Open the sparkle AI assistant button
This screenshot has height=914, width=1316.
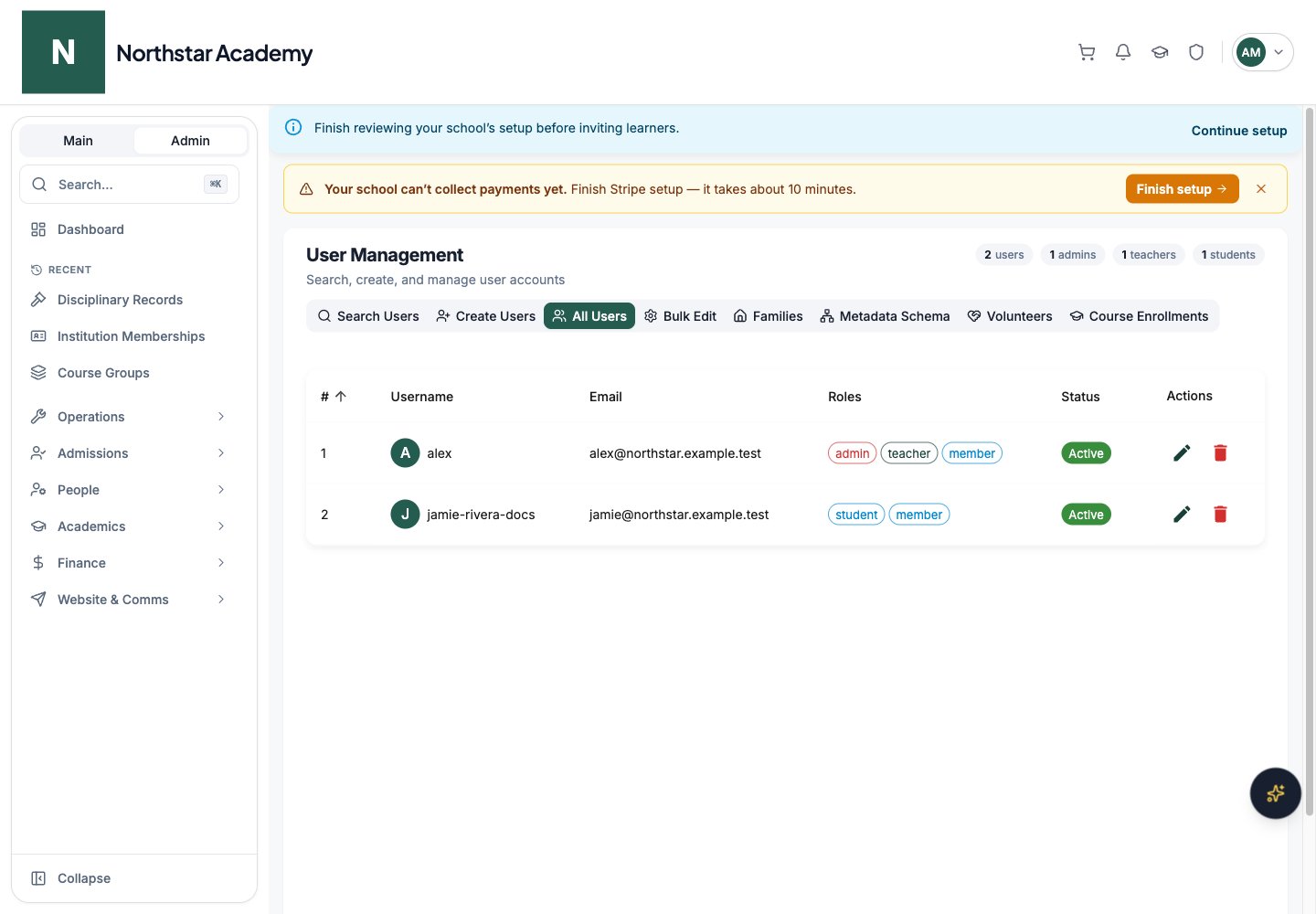[x=1276, y=793]
